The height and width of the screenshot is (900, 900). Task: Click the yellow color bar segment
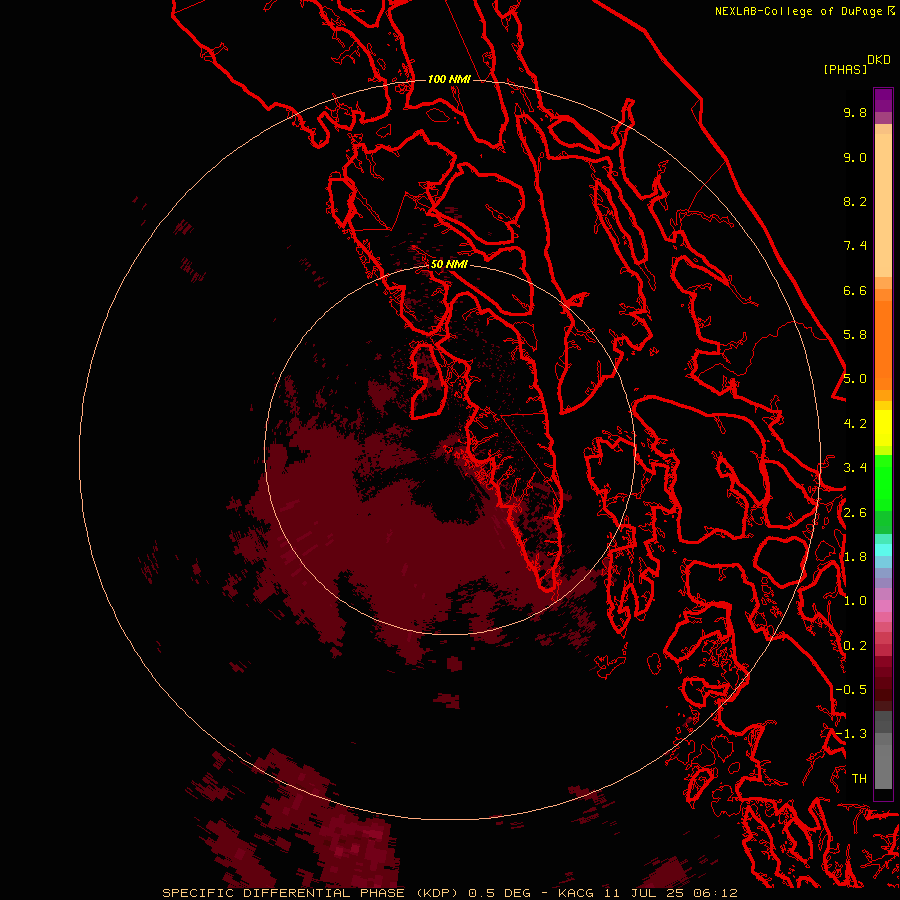pyautogui.click(x=883, y=428)
